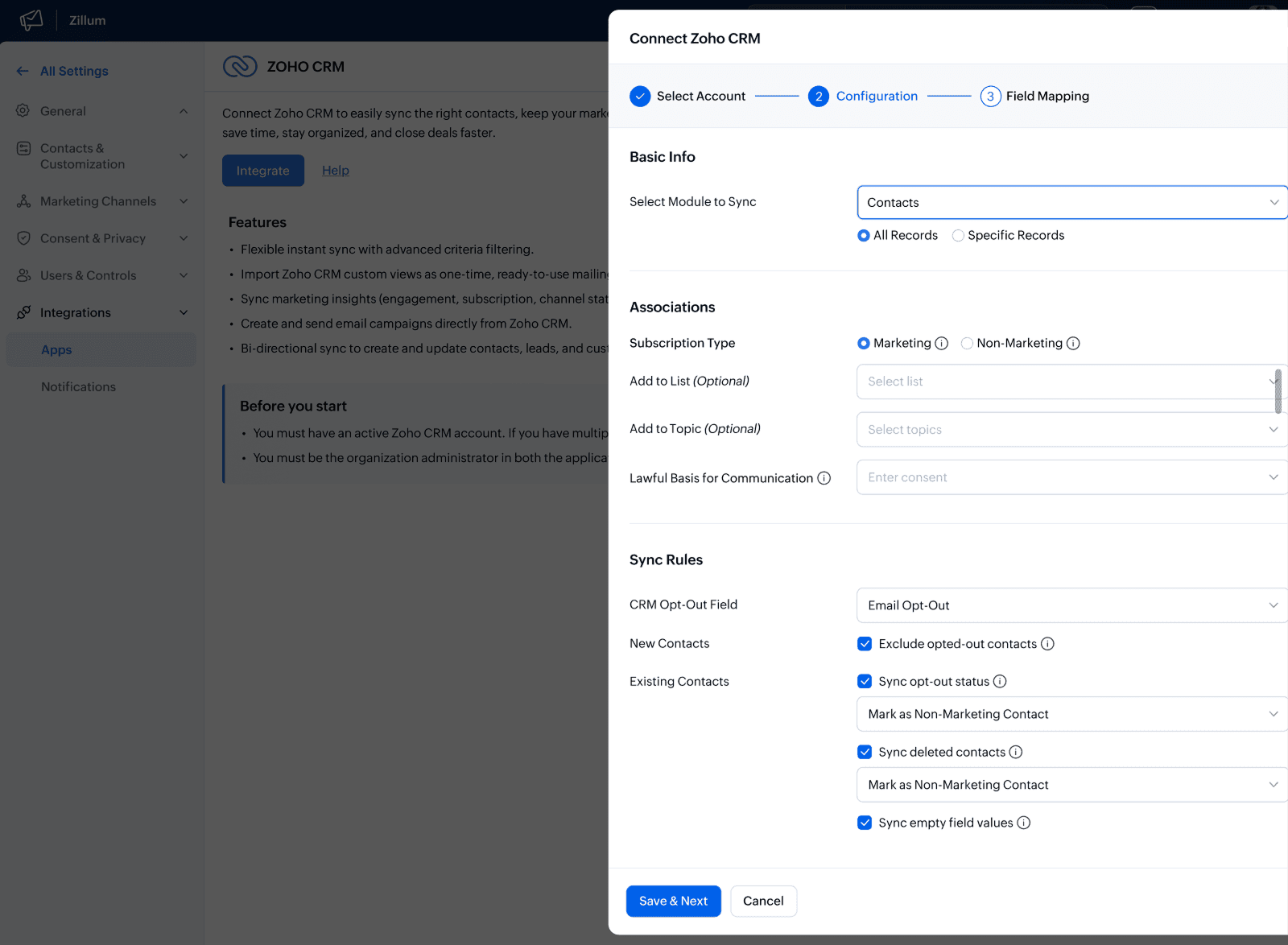Expand Users & Controls chevron
Viewport: 1288px width, 945px height.
click(184, 275)
